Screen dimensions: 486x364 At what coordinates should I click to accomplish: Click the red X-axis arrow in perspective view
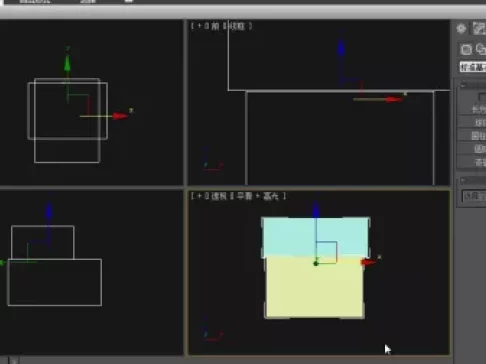click(369, 262)
